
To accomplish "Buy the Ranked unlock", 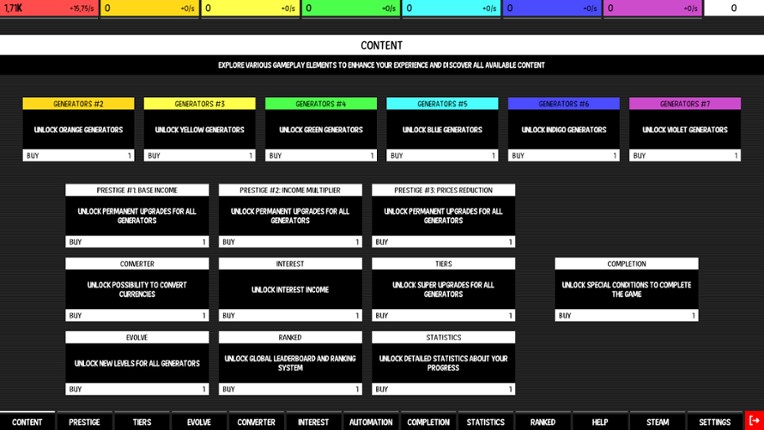I will click(x=290, y=389).
